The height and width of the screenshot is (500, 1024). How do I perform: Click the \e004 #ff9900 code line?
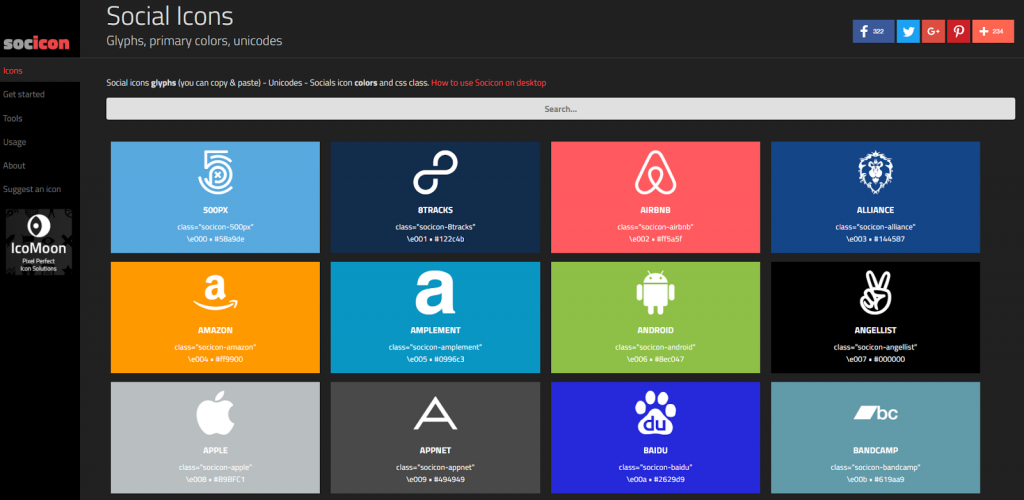click(216, 359)
